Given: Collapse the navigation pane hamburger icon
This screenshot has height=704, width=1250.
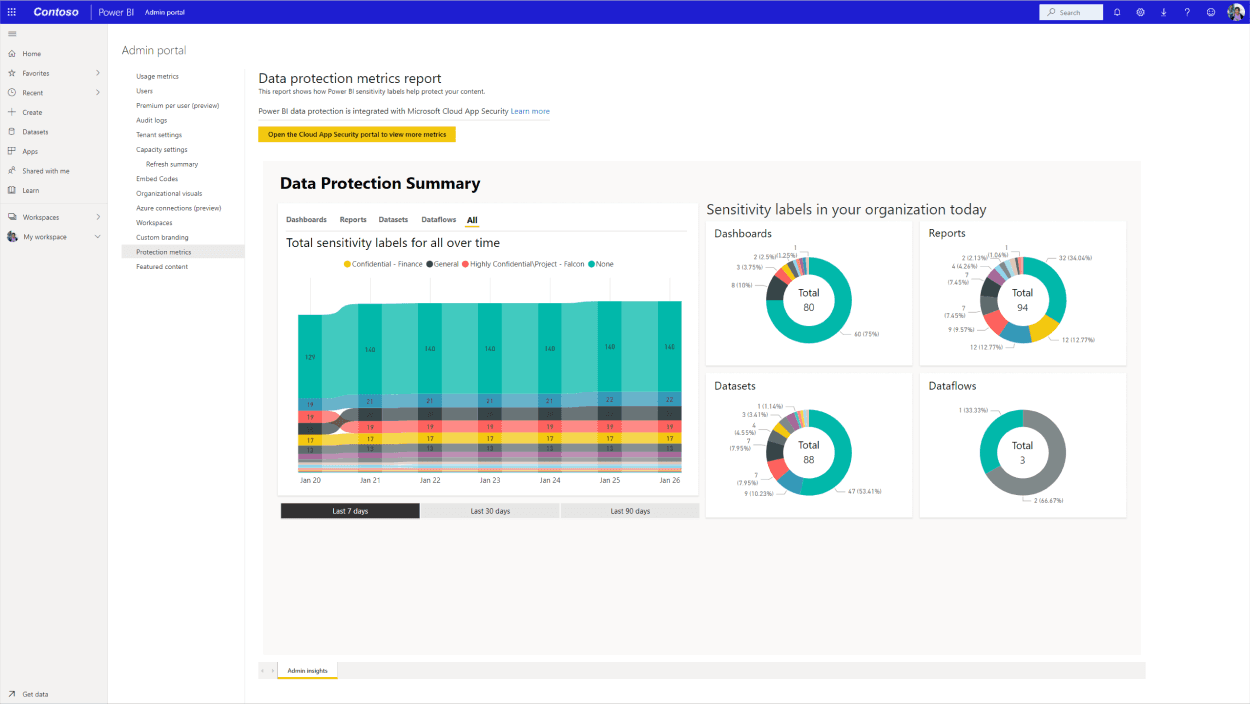Looking at the screenshot, I should [12, 34].
